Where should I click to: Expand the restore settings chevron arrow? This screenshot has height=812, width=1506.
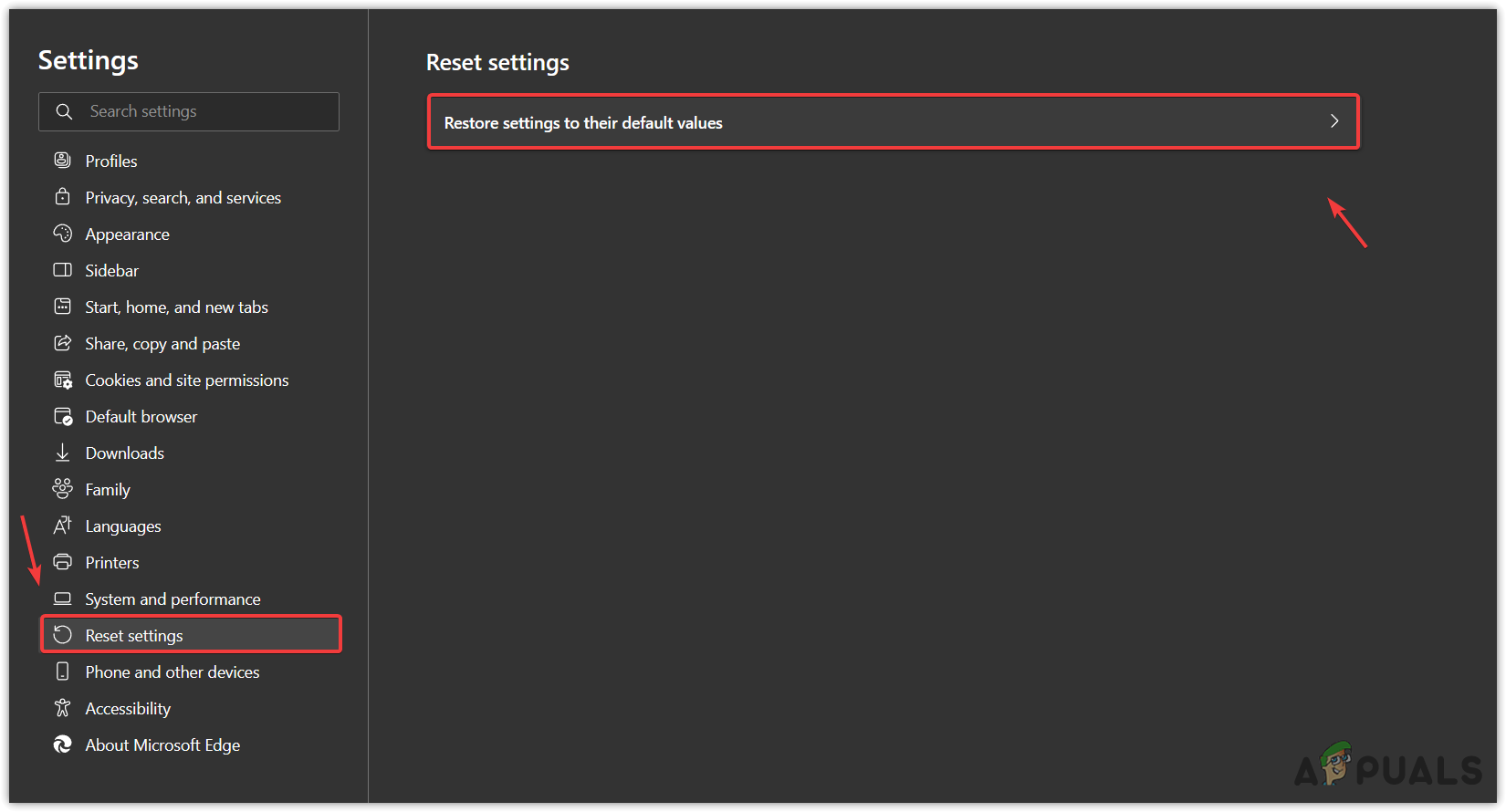coord(1334,121)
